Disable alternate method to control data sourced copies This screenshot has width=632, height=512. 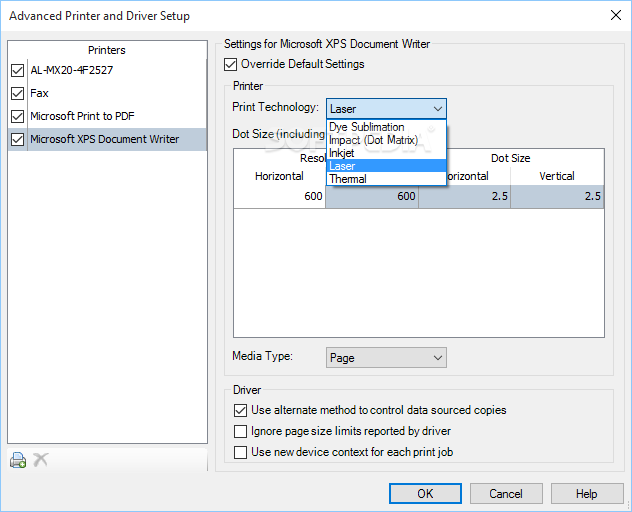tap(240, 410)
